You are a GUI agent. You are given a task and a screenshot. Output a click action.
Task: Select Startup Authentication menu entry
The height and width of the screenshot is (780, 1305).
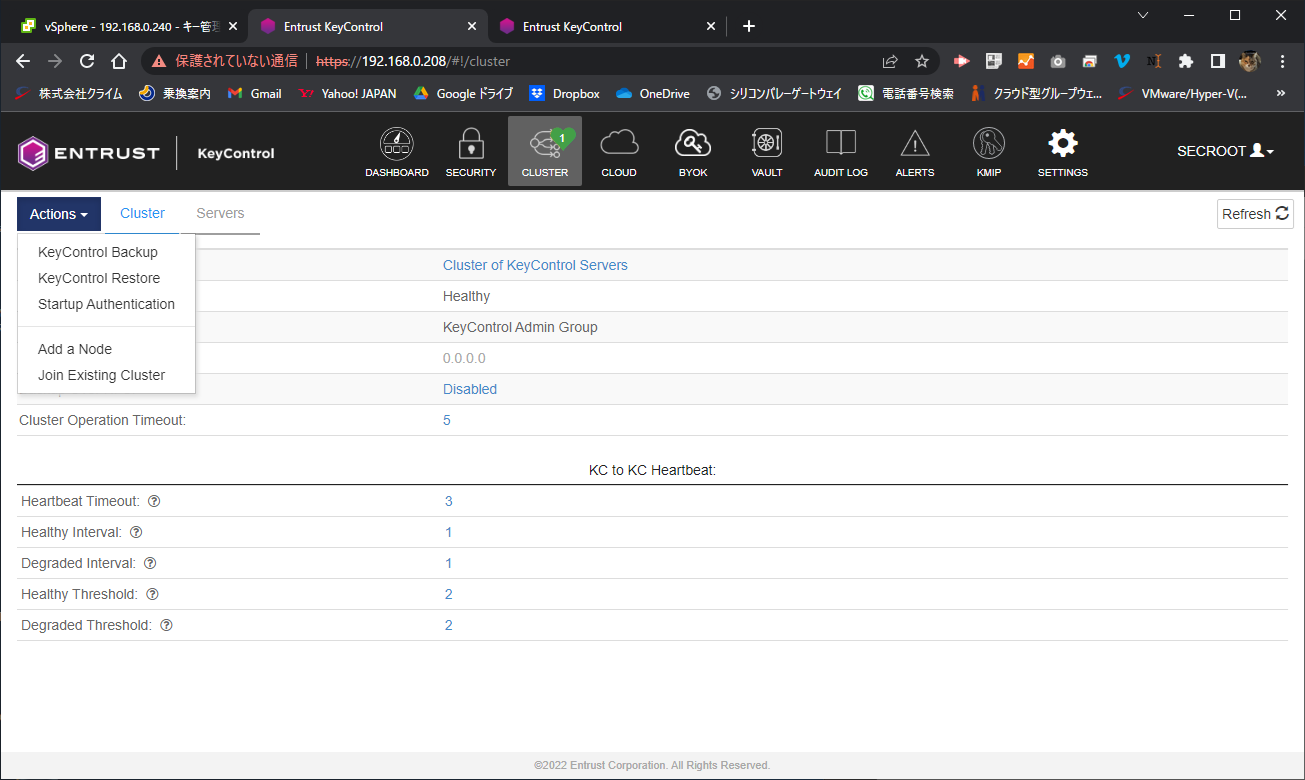point(106,304)
